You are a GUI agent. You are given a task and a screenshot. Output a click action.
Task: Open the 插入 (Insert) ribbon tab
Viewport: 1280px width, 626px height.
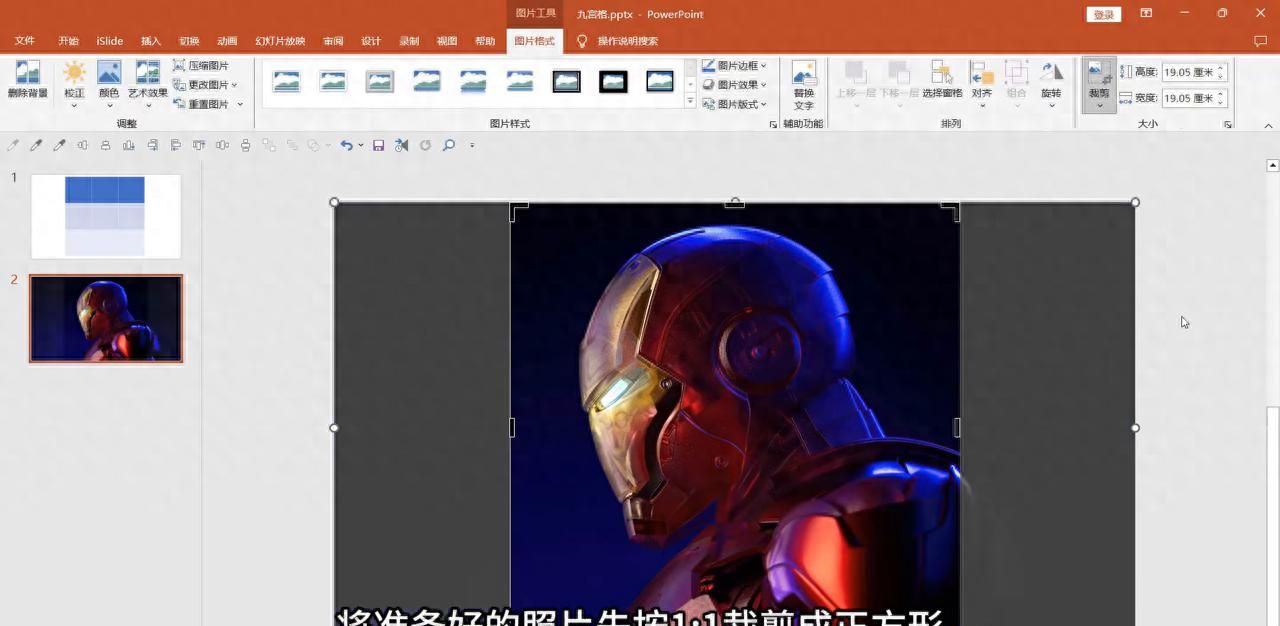[x=151, y=41]
